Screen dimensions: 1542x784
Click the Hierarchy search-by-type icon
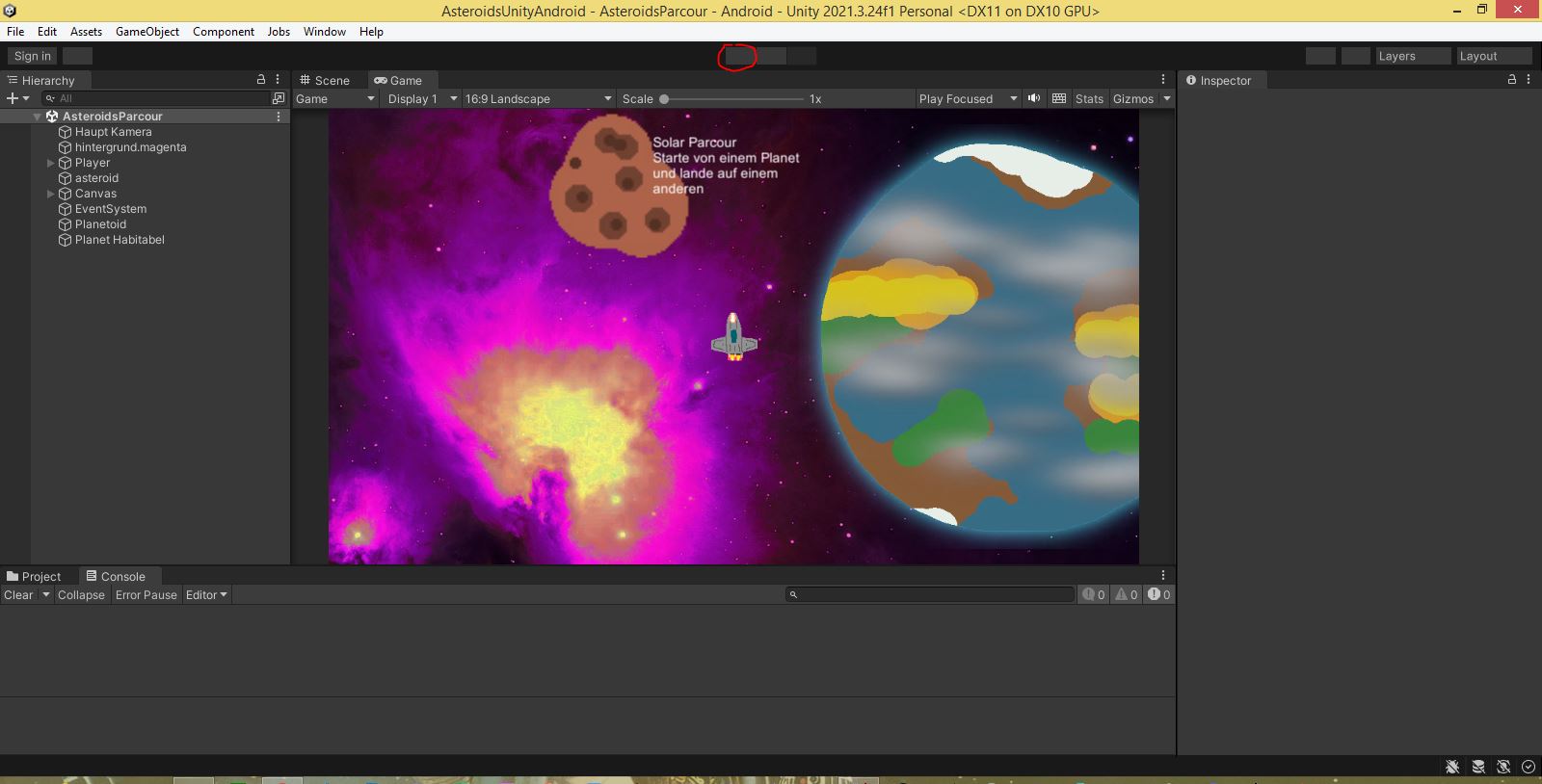click(279, 98)
